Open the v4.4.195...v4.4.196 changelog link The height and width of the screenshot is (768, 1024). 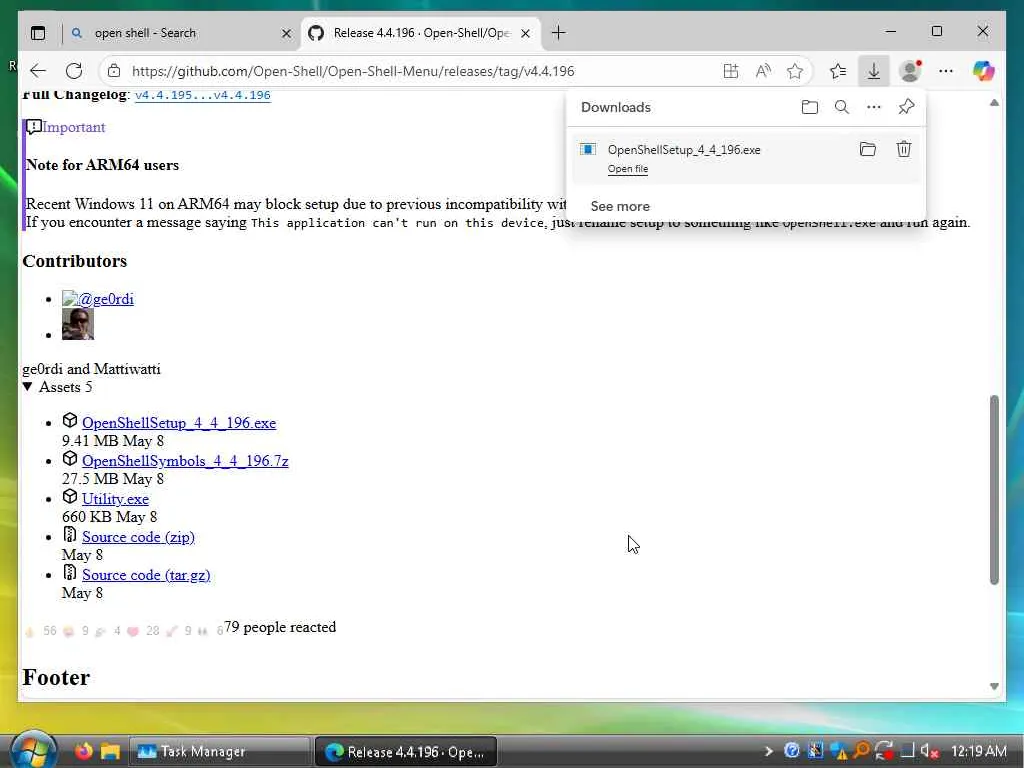tap(202, 95)
